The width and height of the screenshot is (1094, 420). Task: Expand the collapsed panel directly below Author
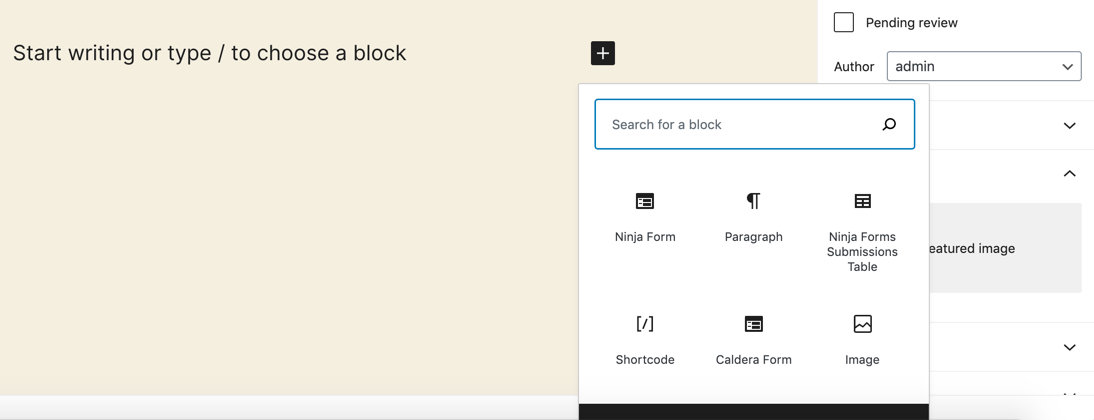pos(1069,126)
